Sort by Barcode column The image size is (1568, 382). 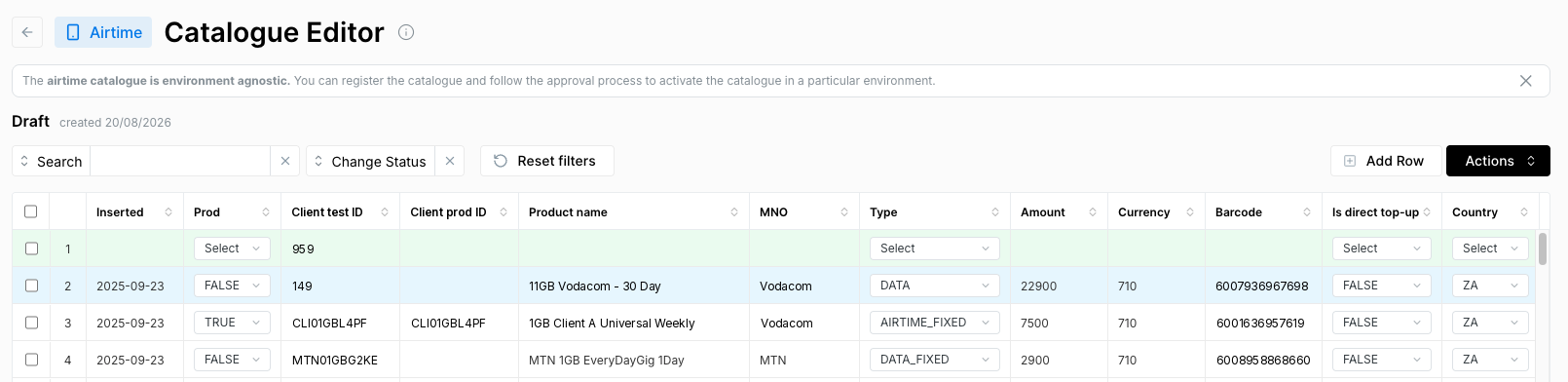tap(1307, 211)
